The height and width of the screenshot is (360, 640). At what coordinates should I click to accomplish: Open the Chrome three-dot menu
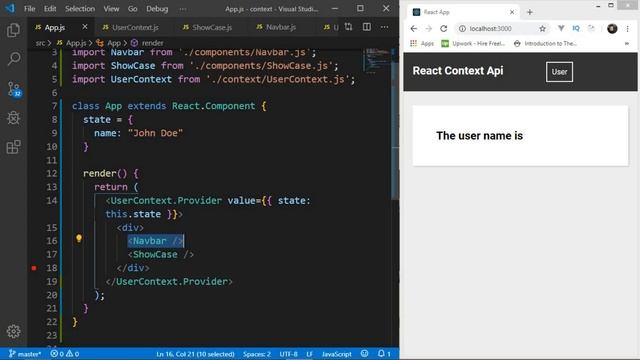[x=627, y=29]
